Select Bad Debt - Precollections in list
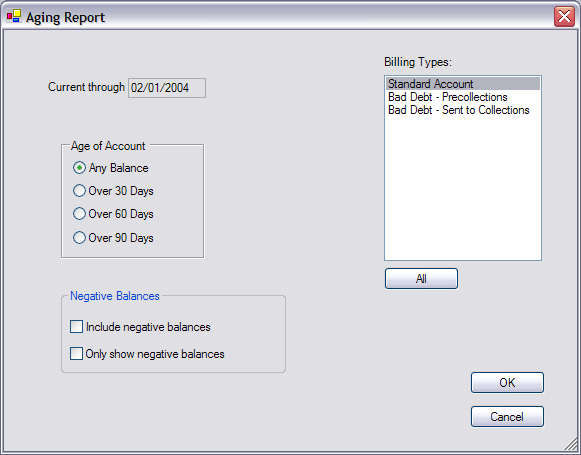This screenshot has height=455, width=581. coord(463,97)
